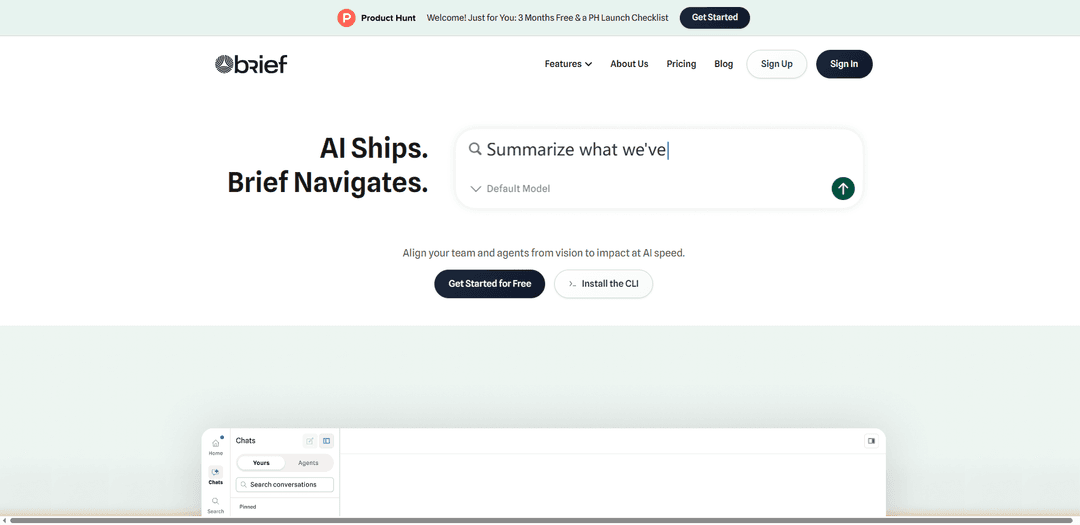Open the Home sidebar icon
Viewport: 1080px width, 525px height.
pyautogui.click(x=216, y=446)
